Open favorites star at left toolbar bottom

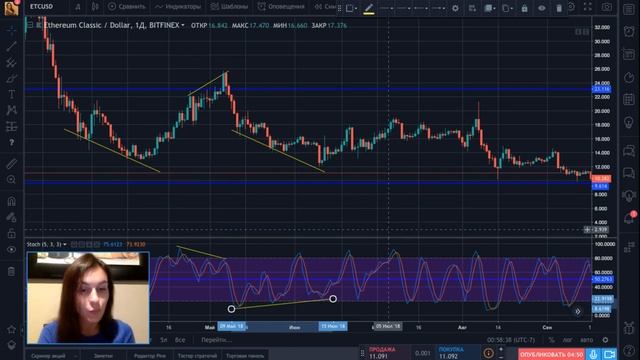pos(11,329)
